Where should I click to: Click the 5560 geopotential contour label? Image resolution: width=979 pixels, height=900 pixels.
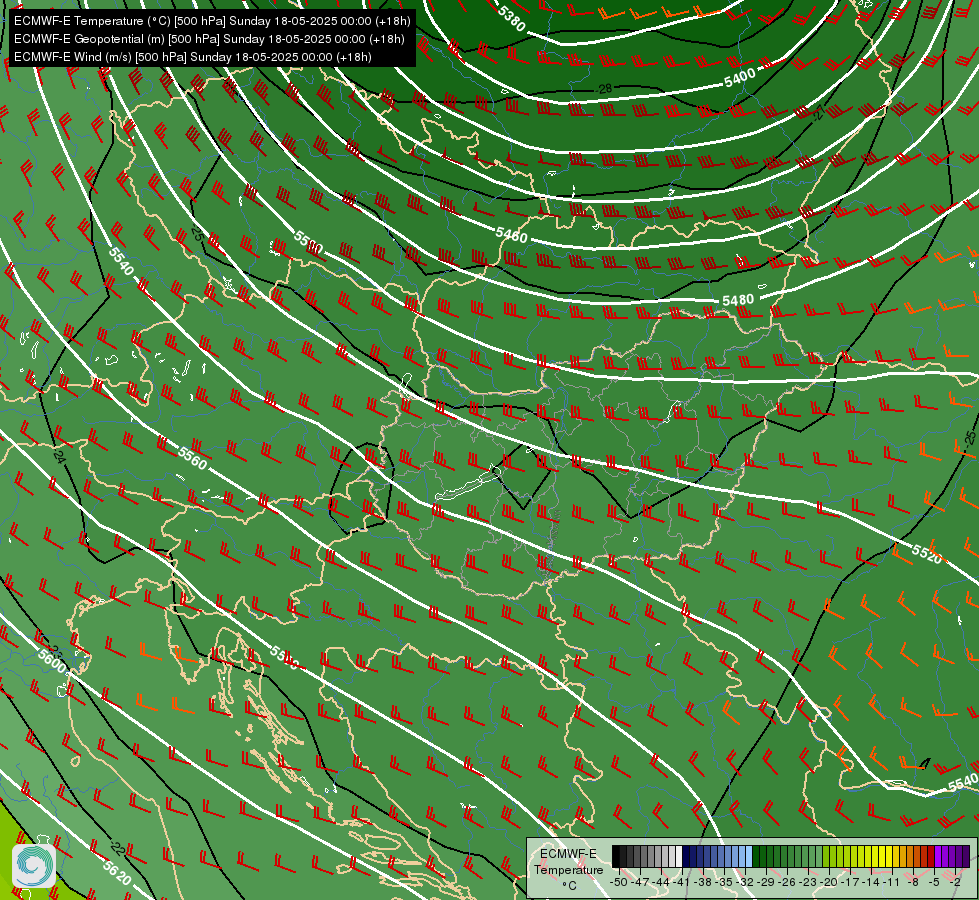(x=192, y=458)
